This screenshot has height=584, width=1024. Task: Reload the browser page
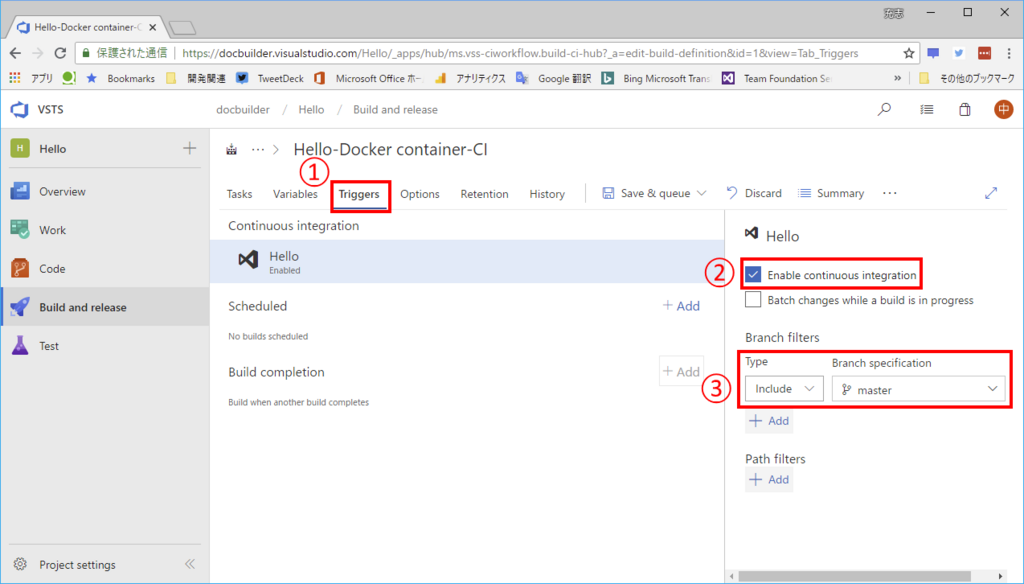pyautogui.click(x=60, y=54)
